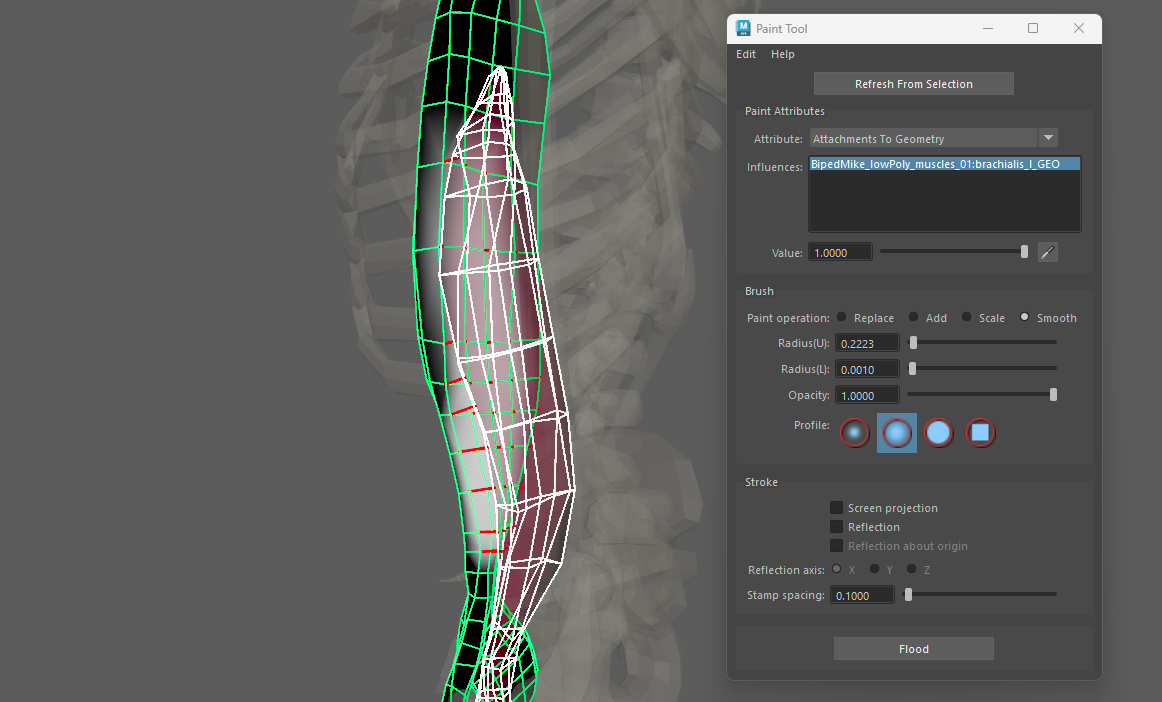Select the soft brush profile icon

(897, 433)
